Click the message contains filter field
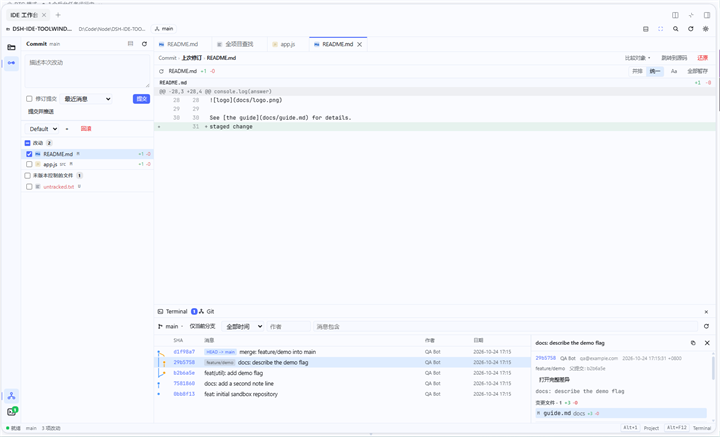Viewport: 720px width, 437px height. pyautogui.click(x=506, y=326)
